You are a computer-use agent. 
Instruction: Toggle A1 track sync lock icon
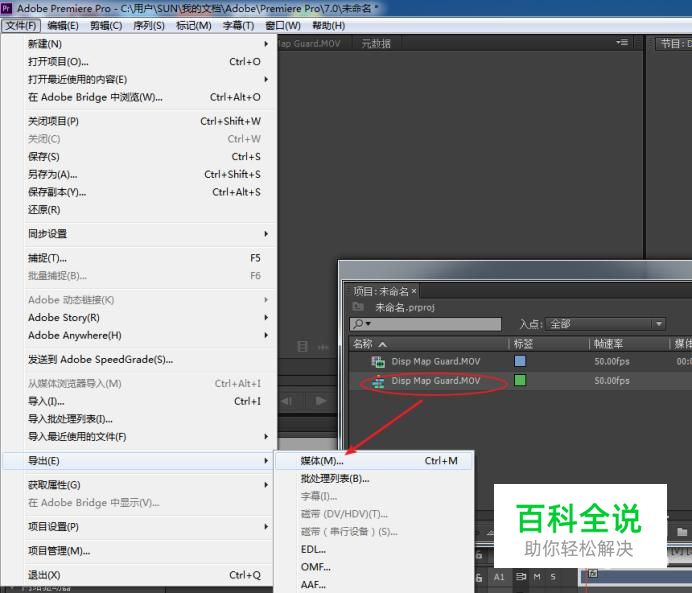click(x=521, y=577)
